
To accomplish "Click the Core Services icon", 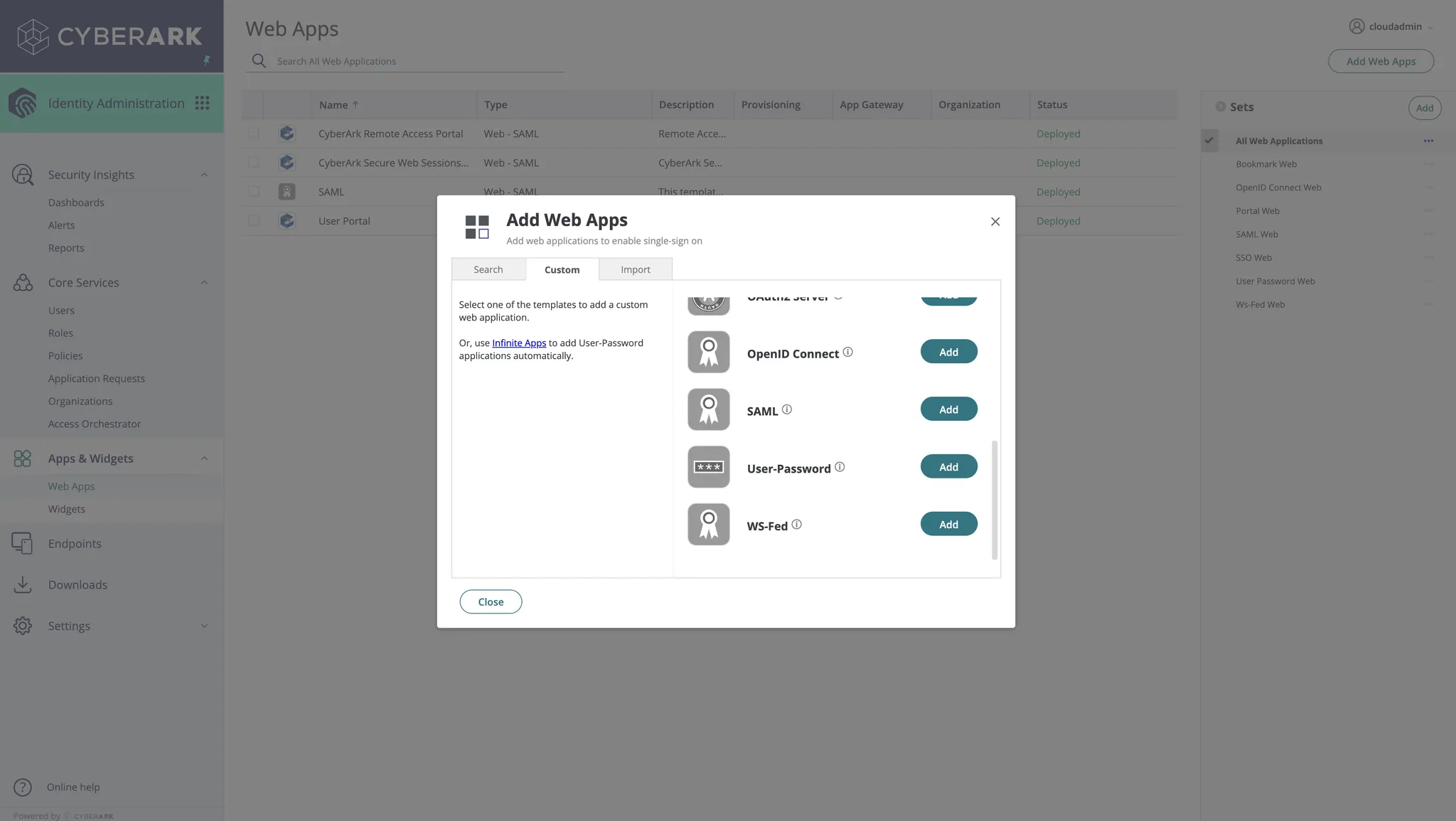I will tap(23, 282).
